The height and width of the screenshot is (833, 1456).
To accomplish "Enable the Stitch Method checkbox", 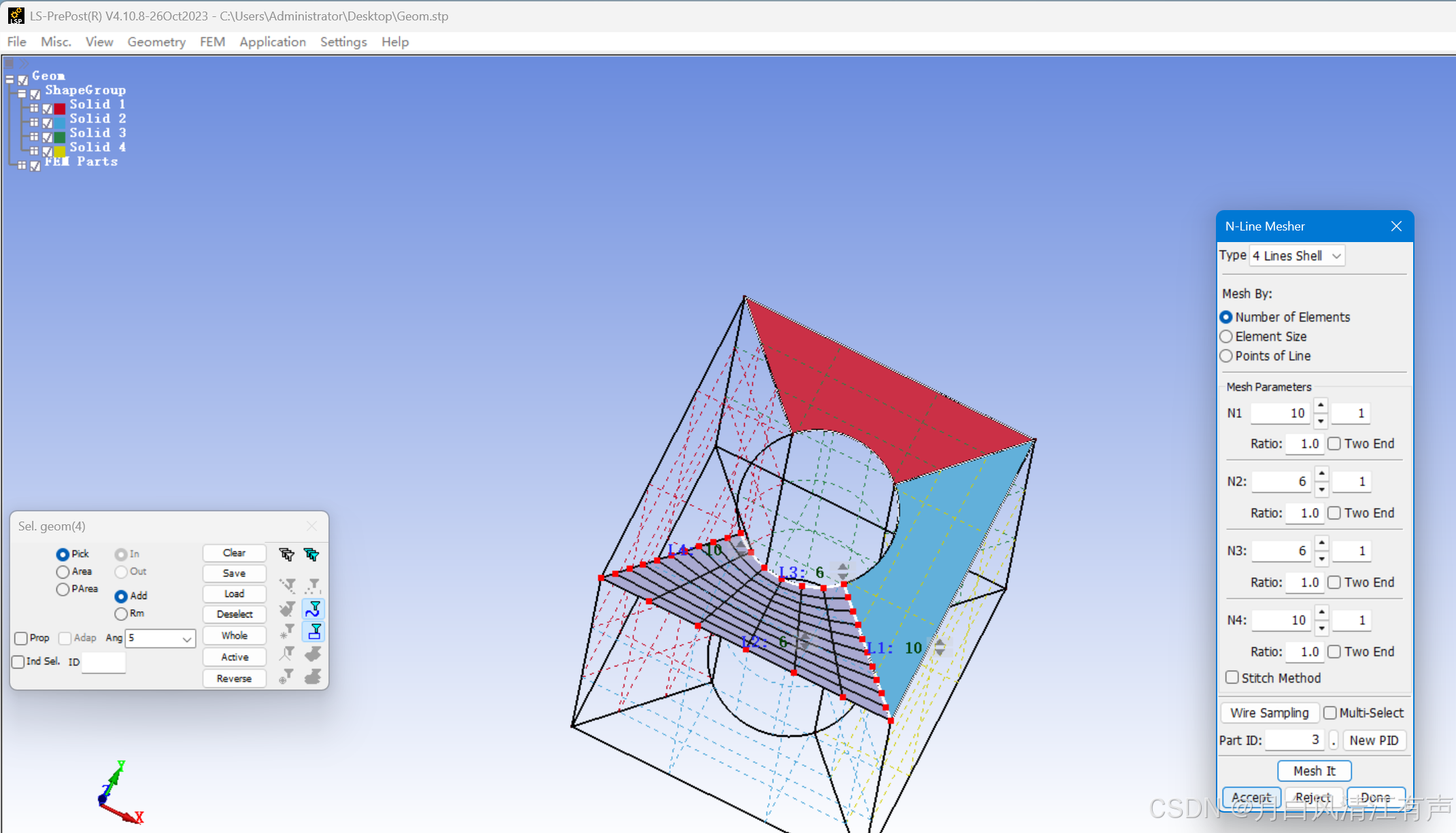I will (x=1232, y=677).
